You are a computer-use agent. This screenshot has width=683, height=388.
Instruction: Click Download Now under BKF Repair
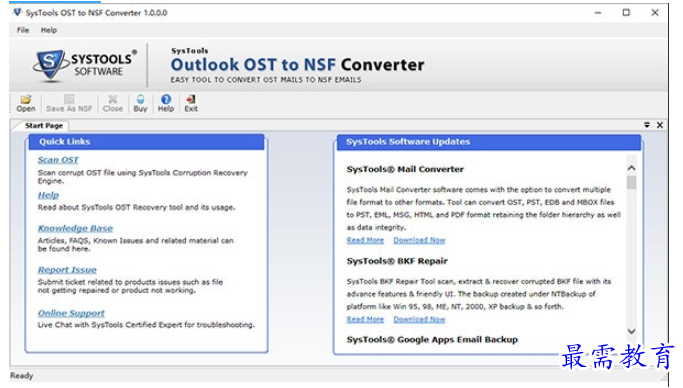[x=419, y=319]
